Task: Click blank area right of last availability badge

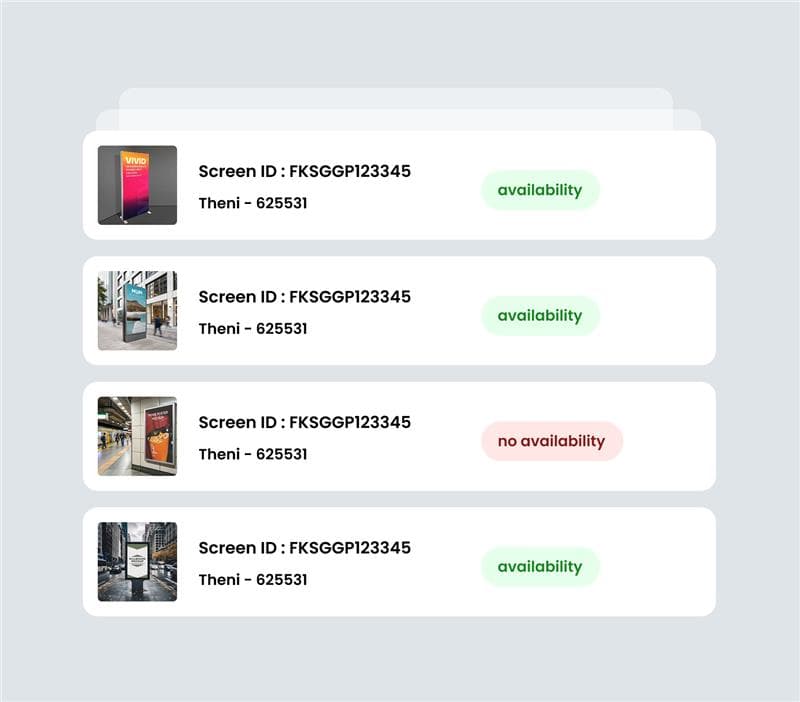Action: (x=657, y=566)
